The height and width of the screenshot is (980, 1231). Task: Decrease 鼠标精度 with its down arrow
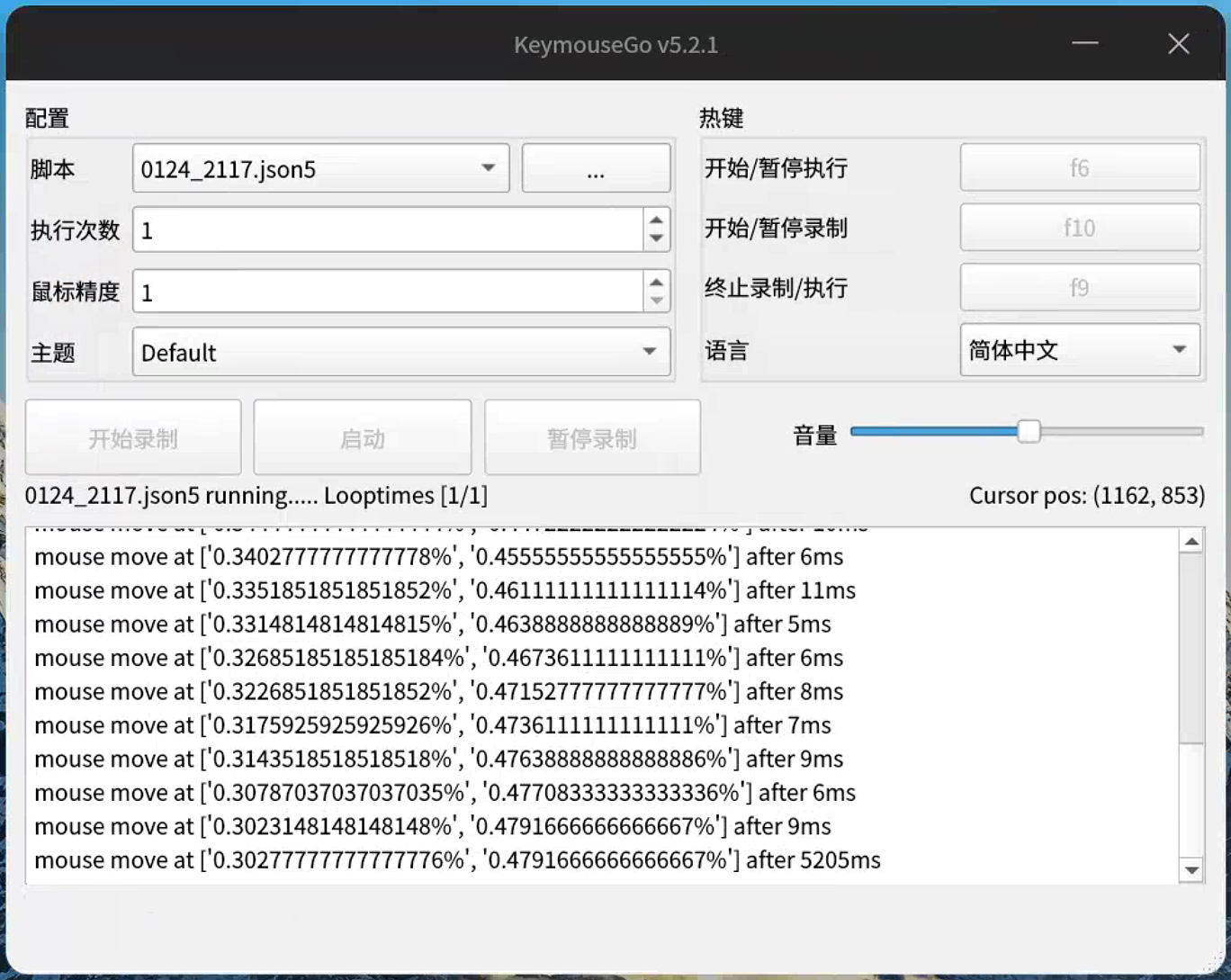click(x=657, y=301)
